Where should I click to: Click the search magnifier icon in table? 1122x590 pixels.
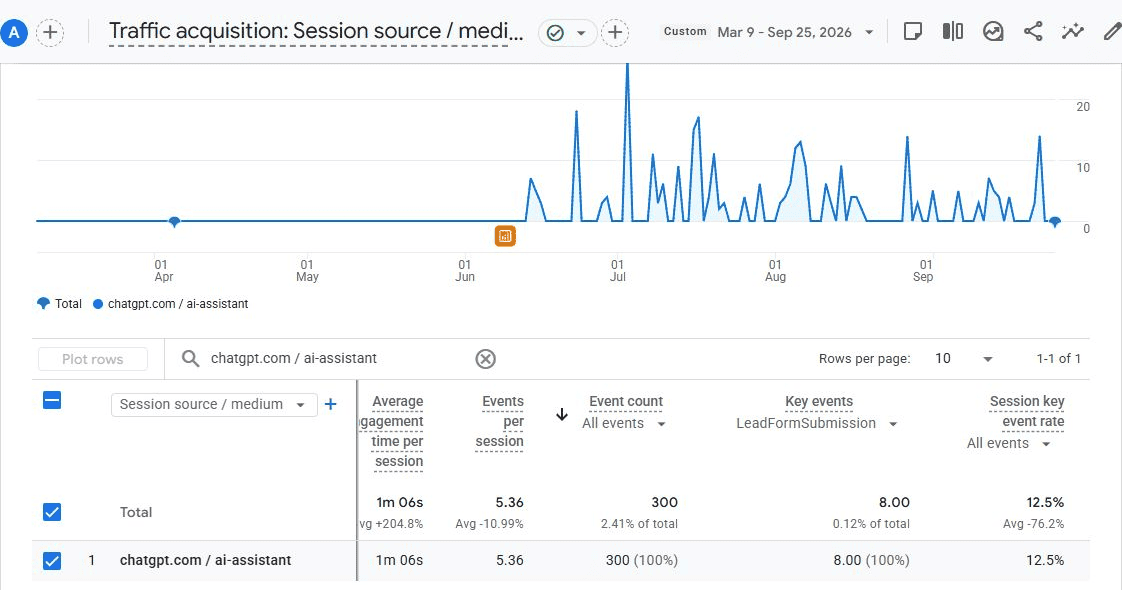coord(190,358)
